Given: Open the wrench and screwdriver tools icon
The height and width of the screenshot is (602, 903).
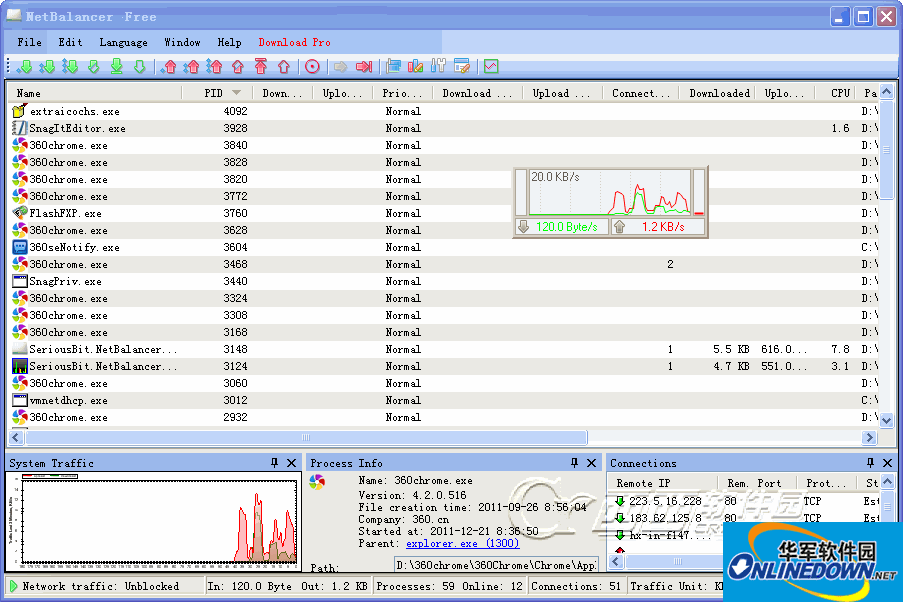Looking at the screenshot, I should 438,67.
